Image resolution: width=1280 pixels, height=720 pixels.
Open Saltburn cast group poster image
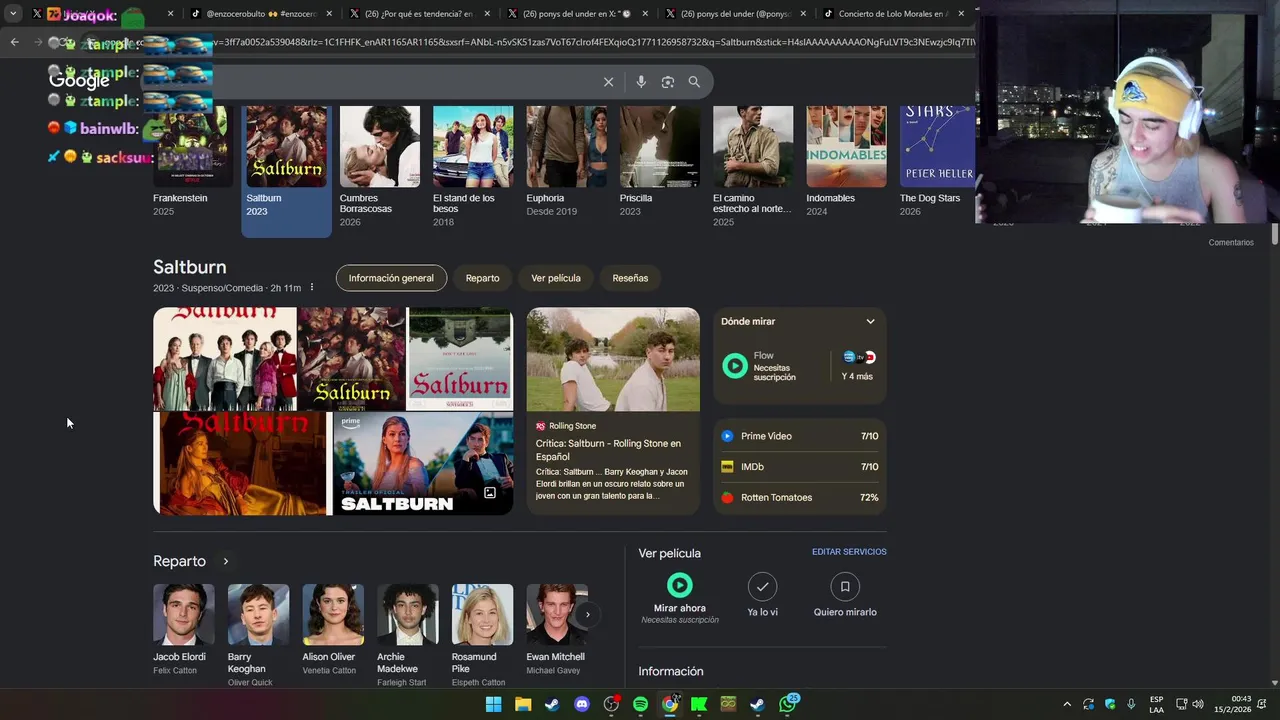225,359
